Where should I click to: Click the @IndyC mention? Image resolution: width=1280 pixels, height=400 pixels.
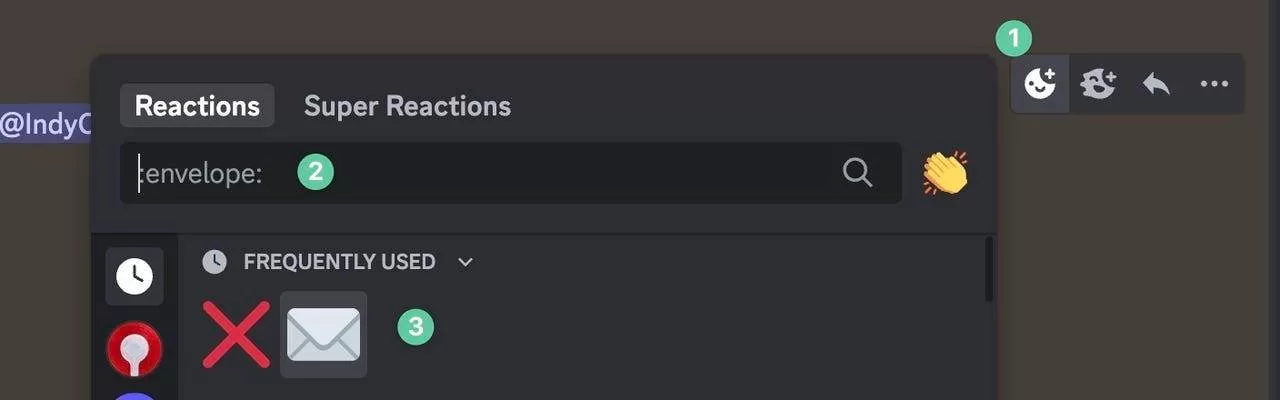(46, 126)
